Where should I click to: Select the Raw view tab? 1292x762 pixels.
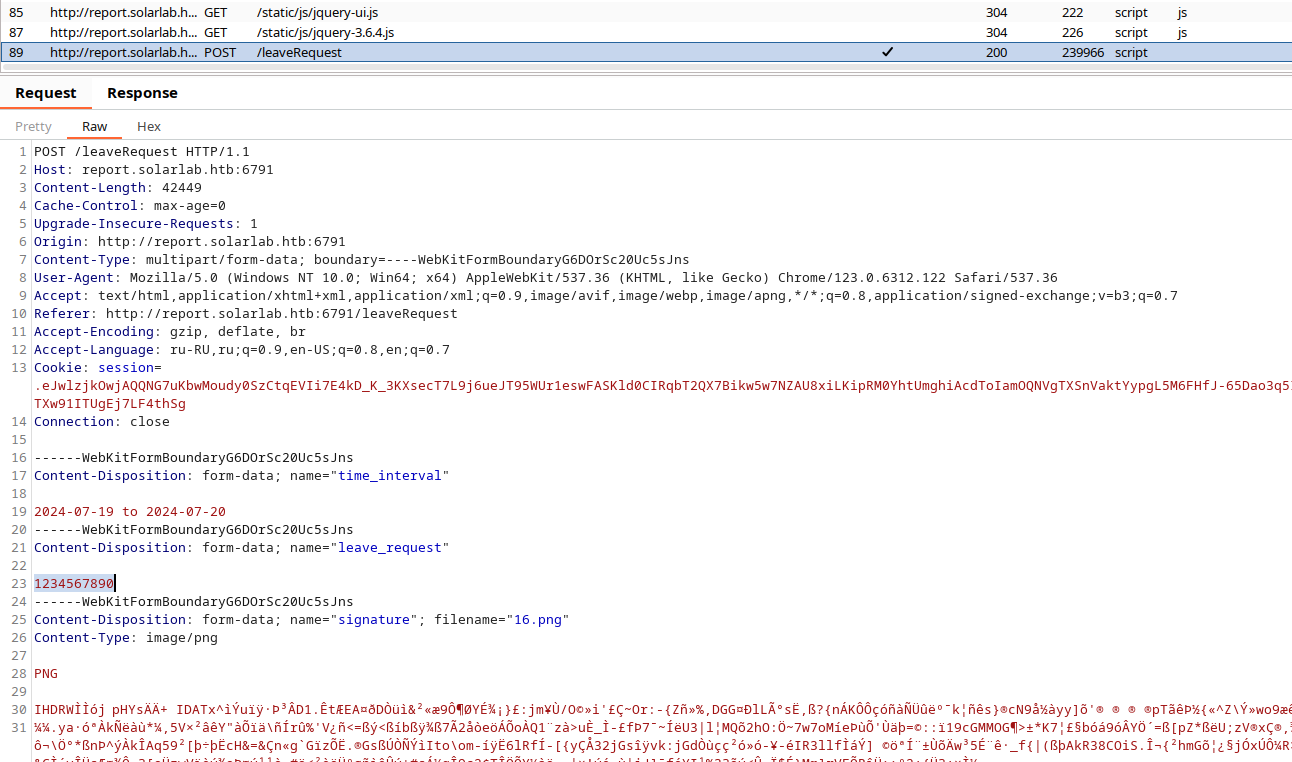(x=95, y=126)
